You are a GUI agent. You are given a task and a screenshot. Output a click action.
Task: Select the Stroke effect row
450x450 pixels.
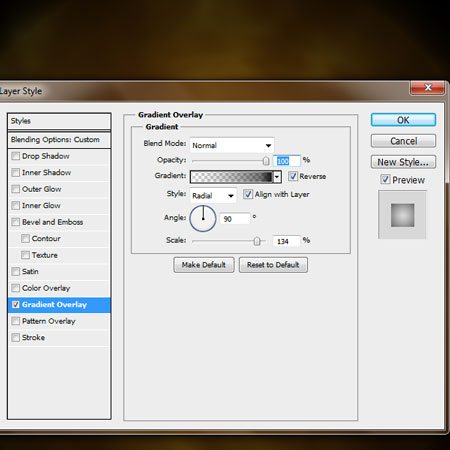[x=59, y=338]
